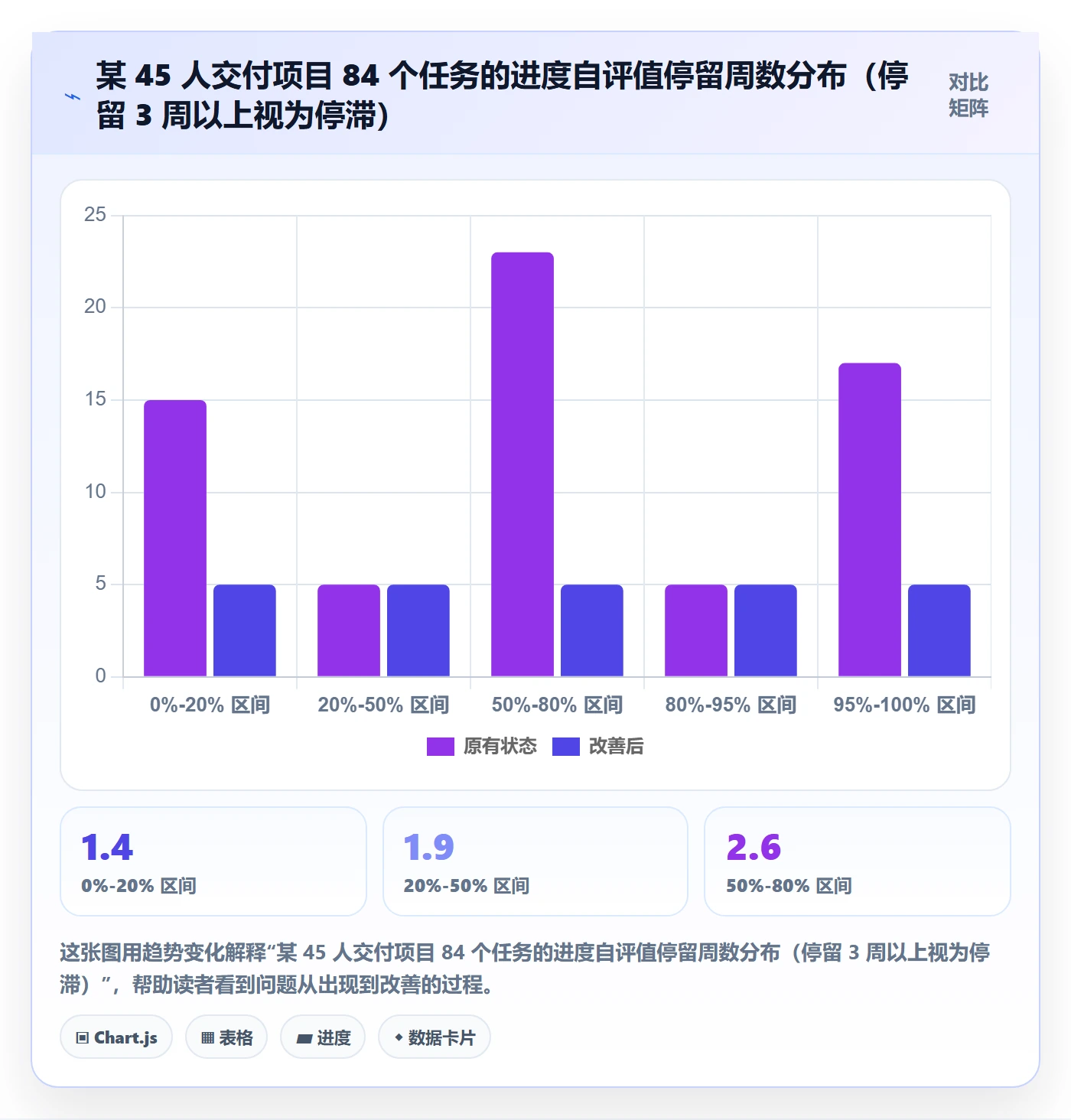Click the y-axis tick value 25

click(x=96, y=215)
